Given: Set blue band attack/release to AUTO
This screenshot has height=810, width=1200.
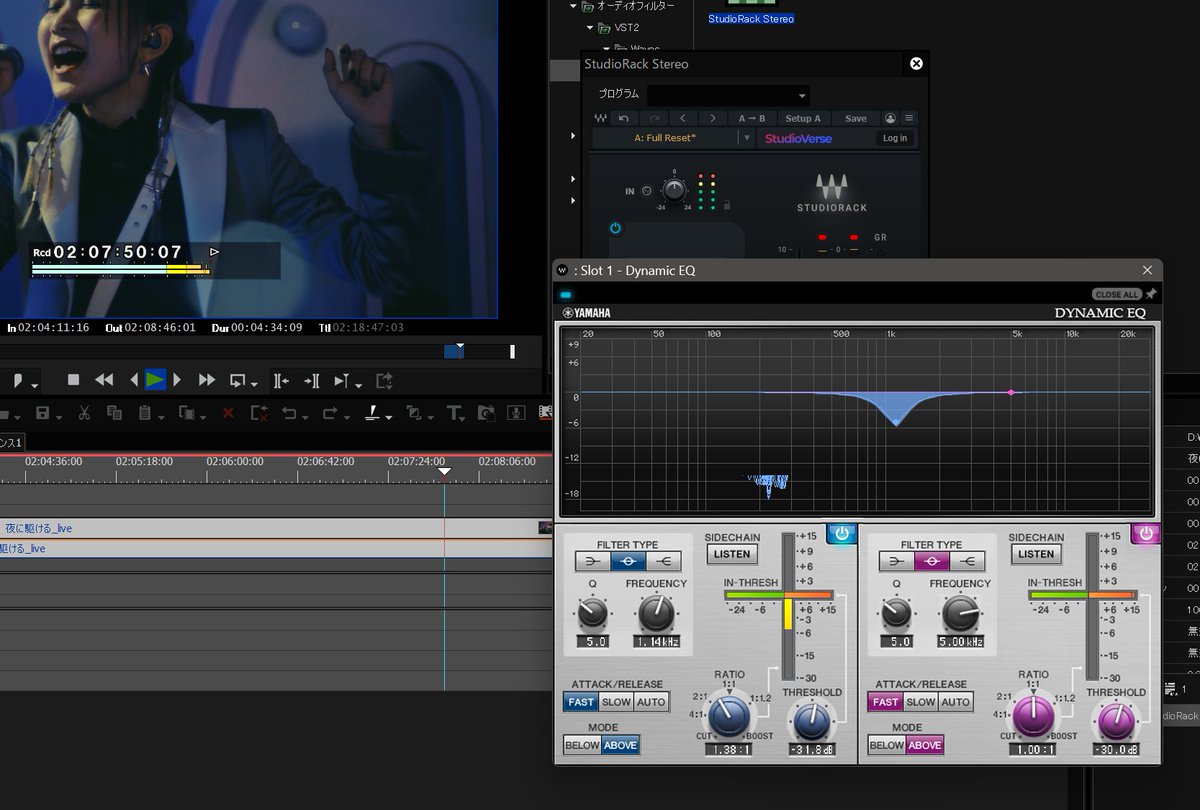Looking at the screenshot, I should pos(651,702).
